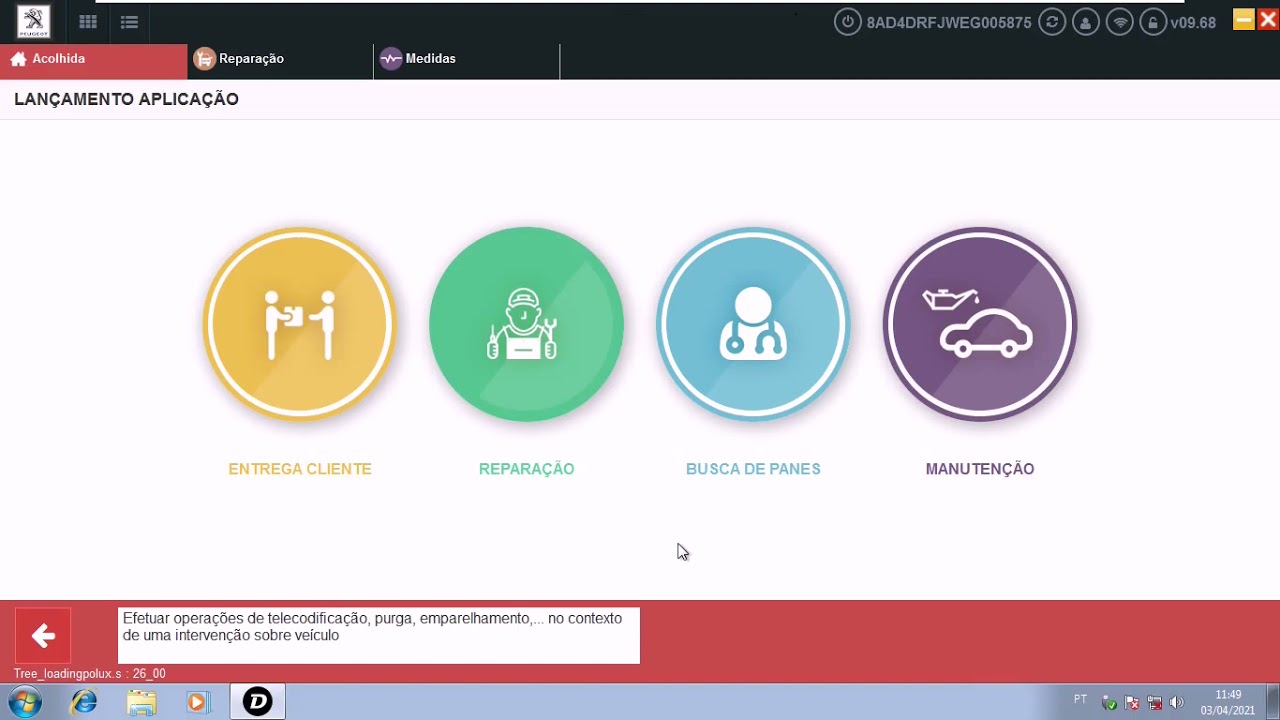Click the back arrow button
This screenshot has width=1280, height=720.
[43, 636]
